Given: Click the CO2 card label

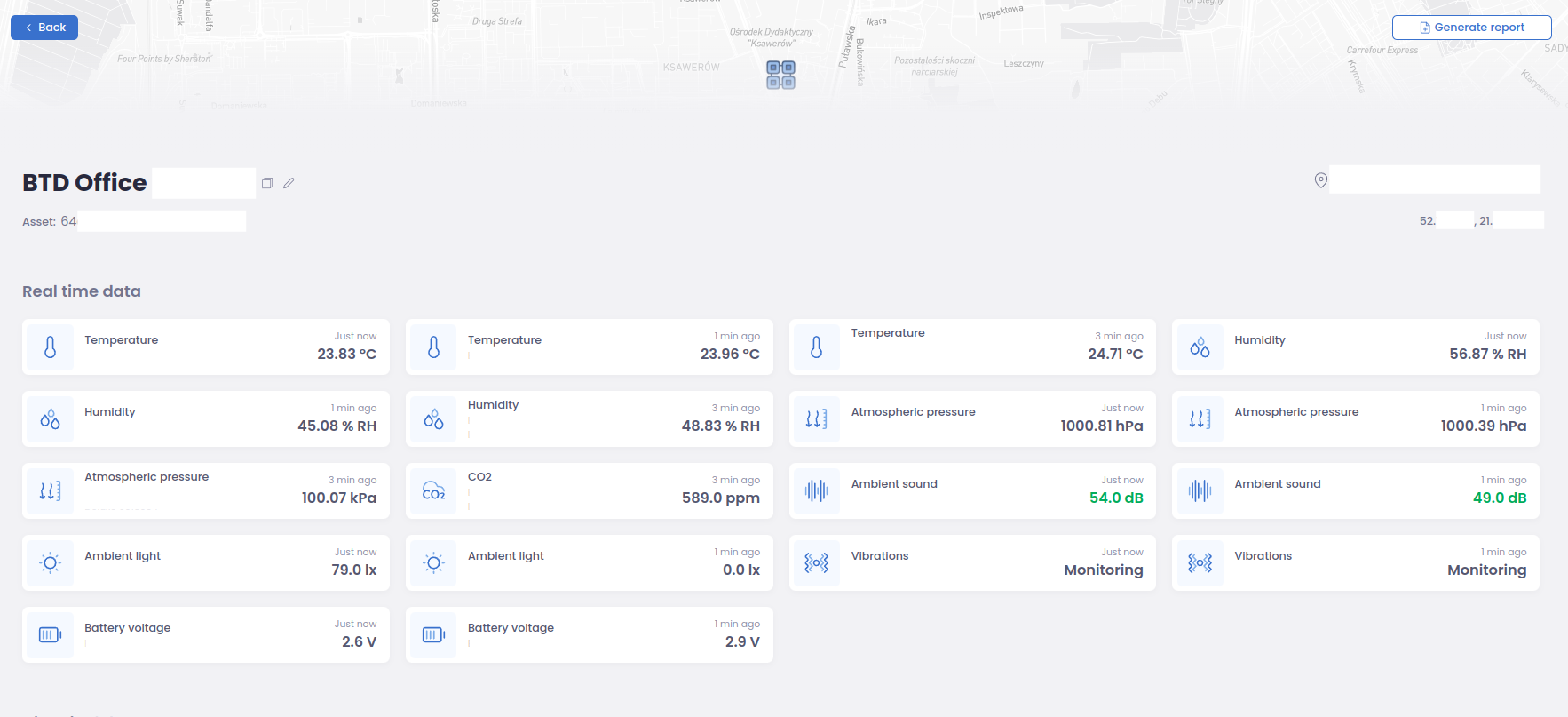Looking at the screenshot, I should point(479,477).
